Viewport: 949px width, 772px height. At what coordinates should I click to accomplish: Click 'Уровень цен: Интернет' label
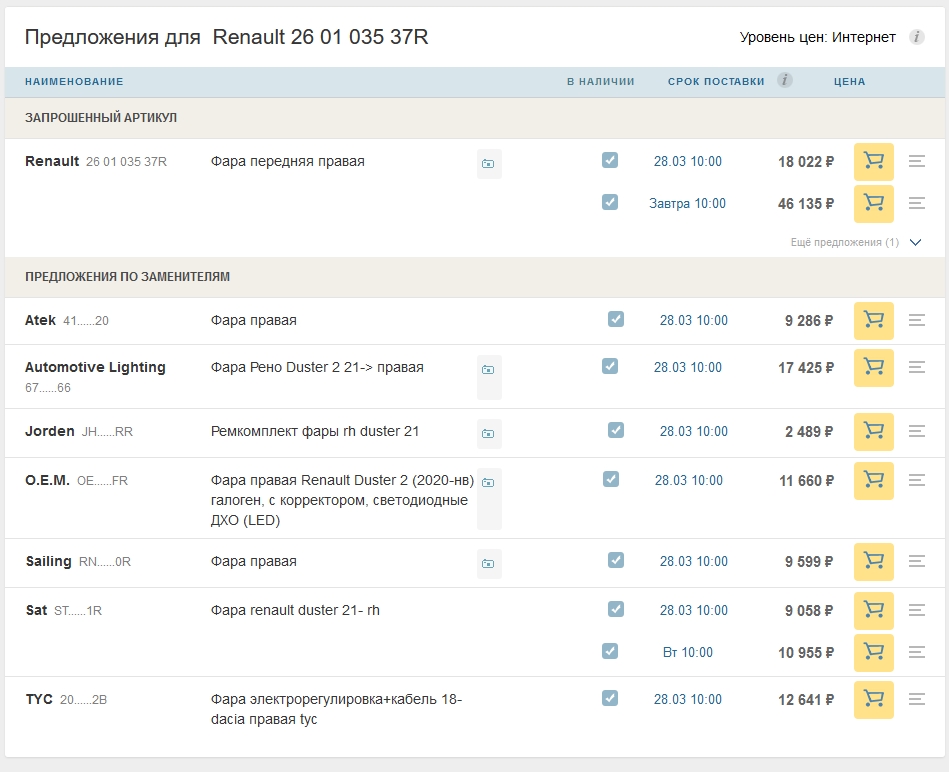[817, 38]
